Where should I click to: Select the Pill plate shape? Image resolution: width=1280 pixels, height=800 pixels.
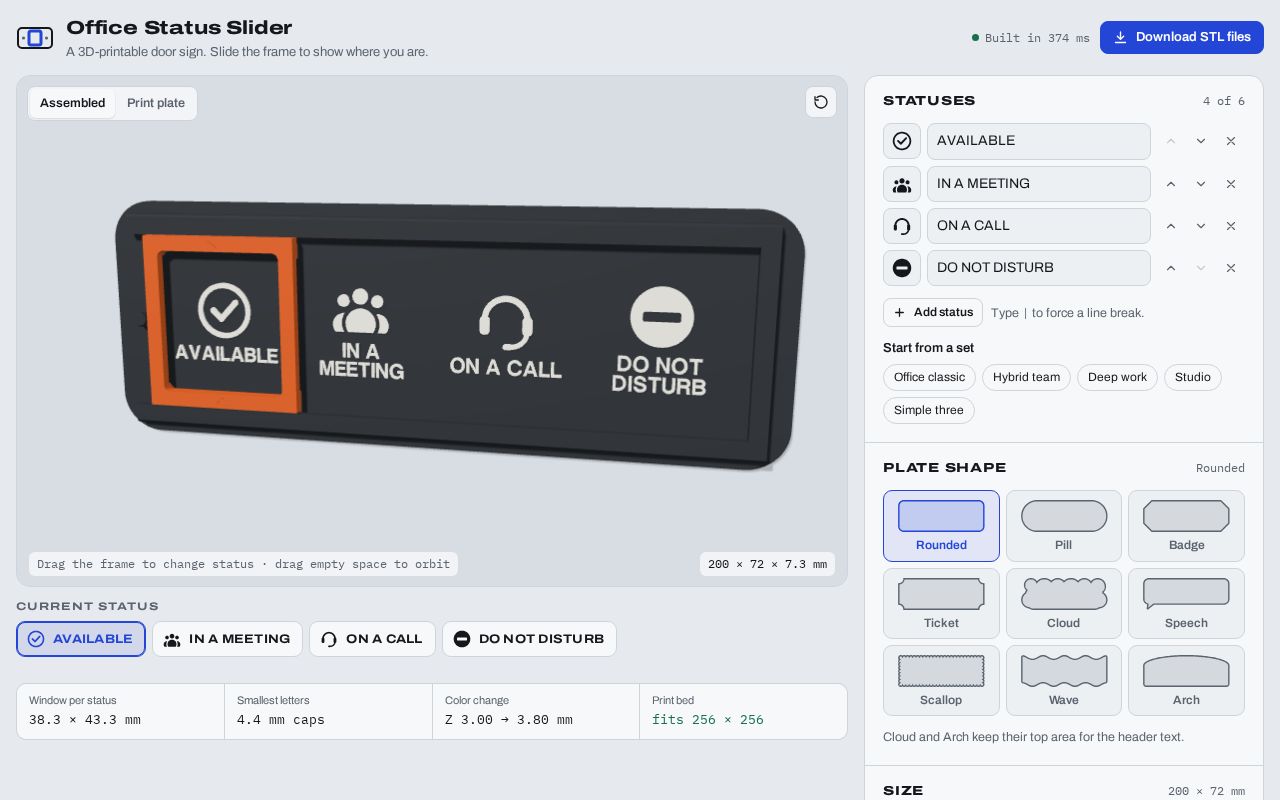[x=1064, y=526]
